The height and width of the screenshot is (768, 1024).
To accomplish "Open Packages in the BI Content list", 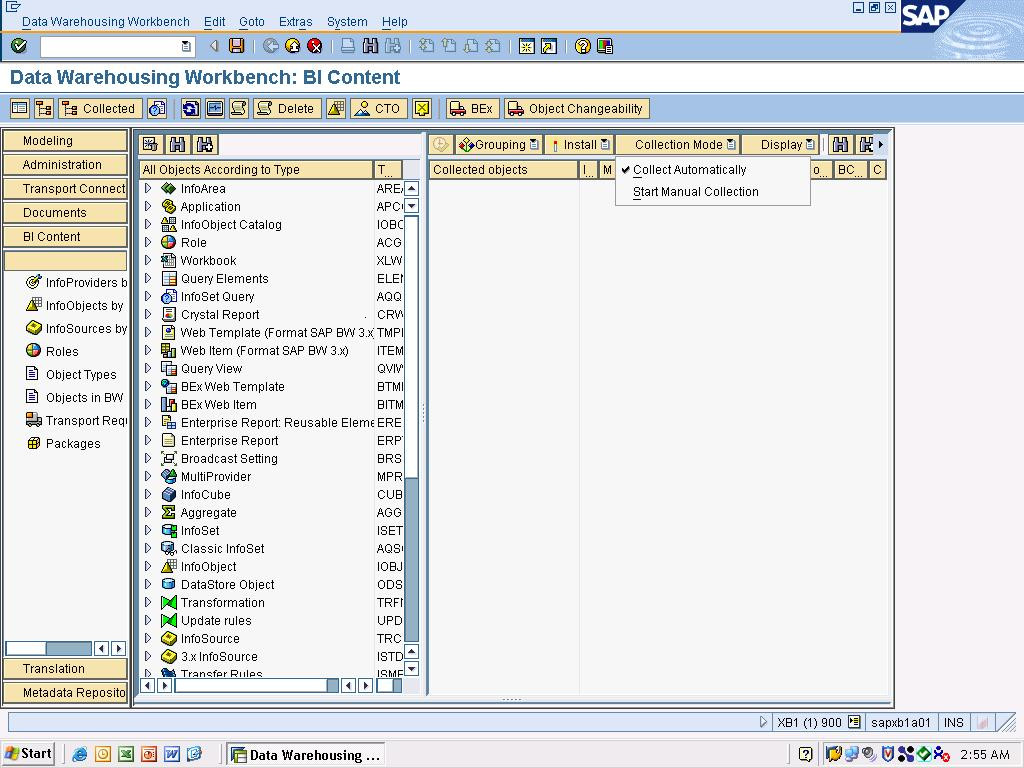I will coord(72,443).
